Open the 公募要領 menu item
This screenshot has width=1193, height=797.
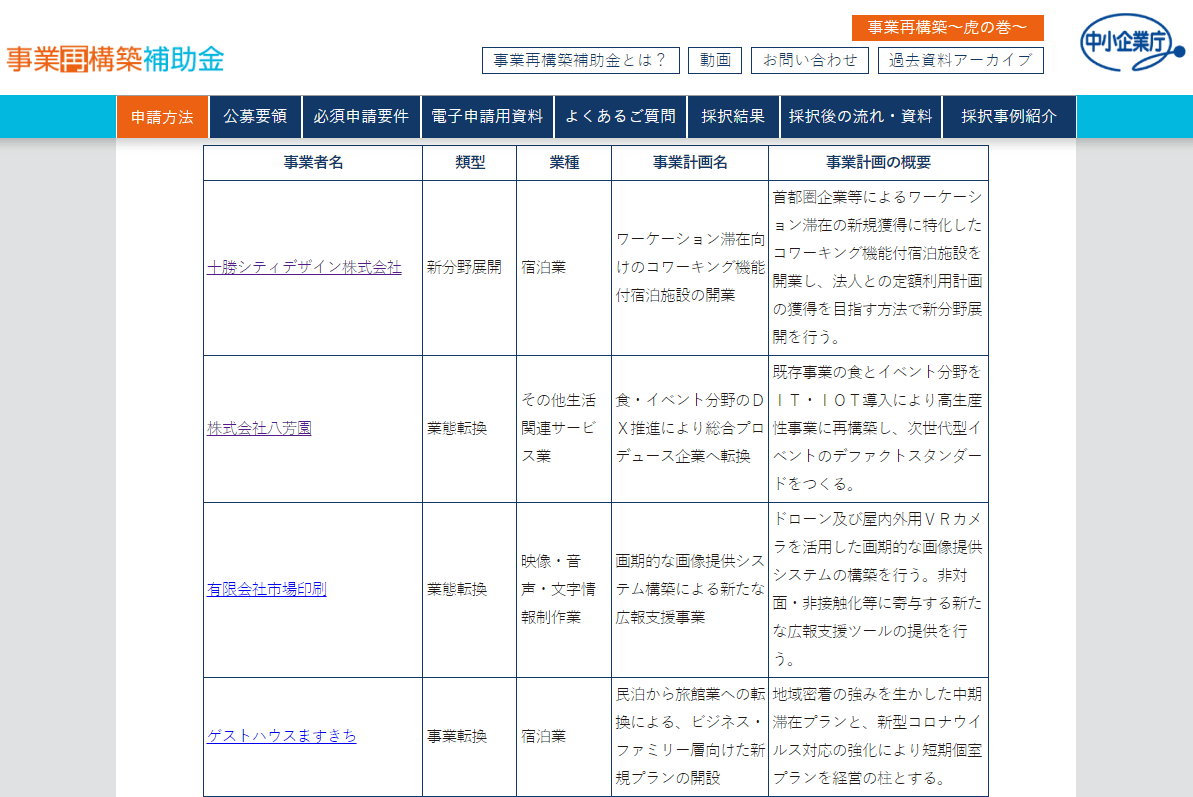coord(255,116)
